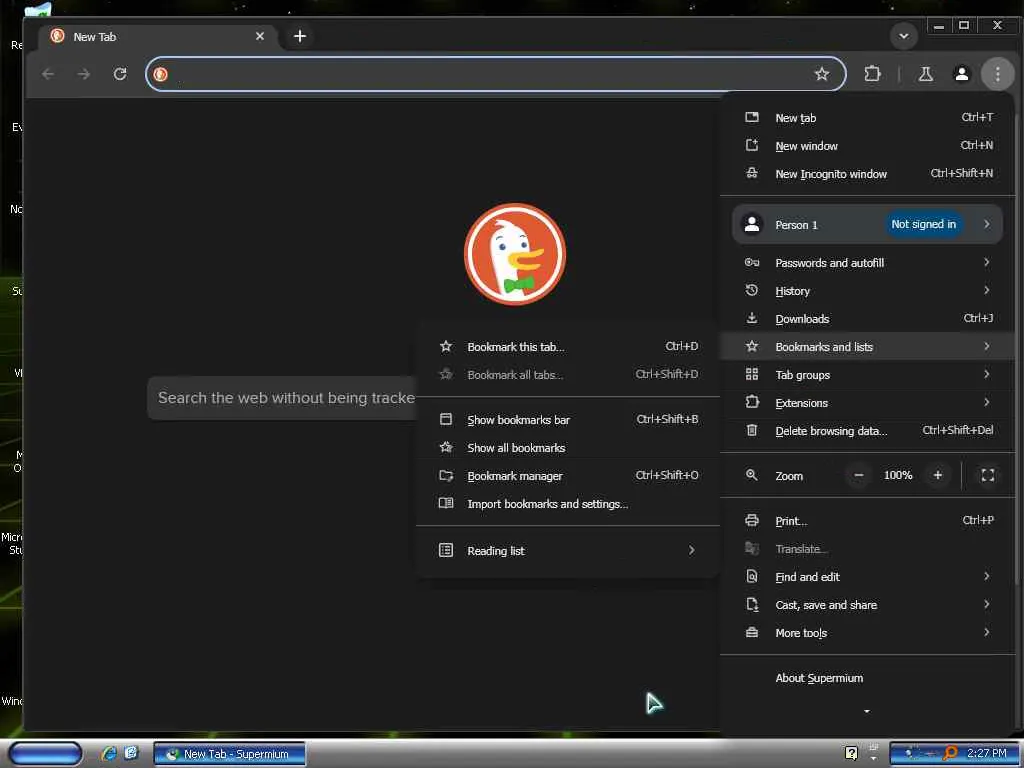This screenshot has height=768, width=1024.
Task: Choose Delete browsing data
Action: (868, 431)
